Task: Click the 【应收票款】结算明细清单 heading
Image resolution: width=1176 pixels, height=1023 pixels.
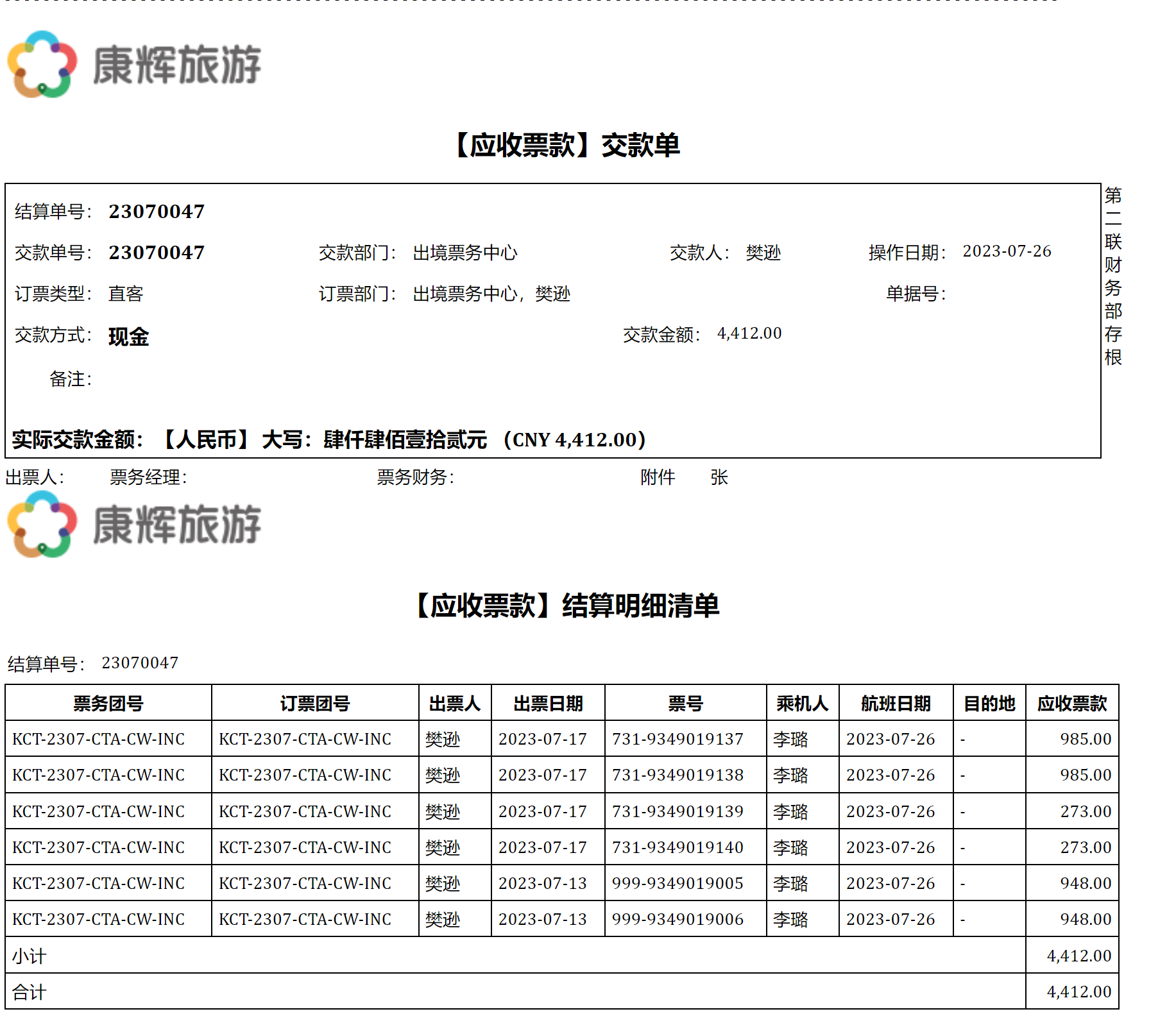Action: pyautogui.click(x=567, y=605)
